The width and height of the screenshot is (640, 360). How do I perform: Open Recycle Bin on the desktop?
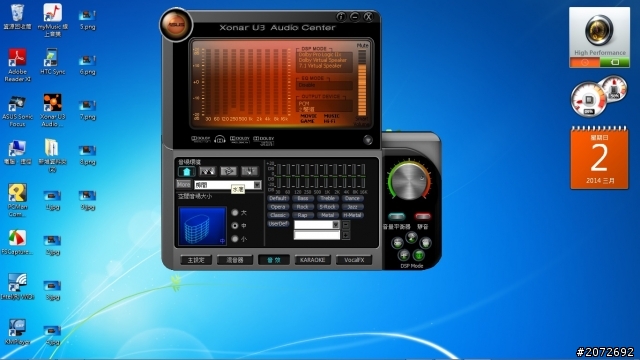tap(17, 17)
